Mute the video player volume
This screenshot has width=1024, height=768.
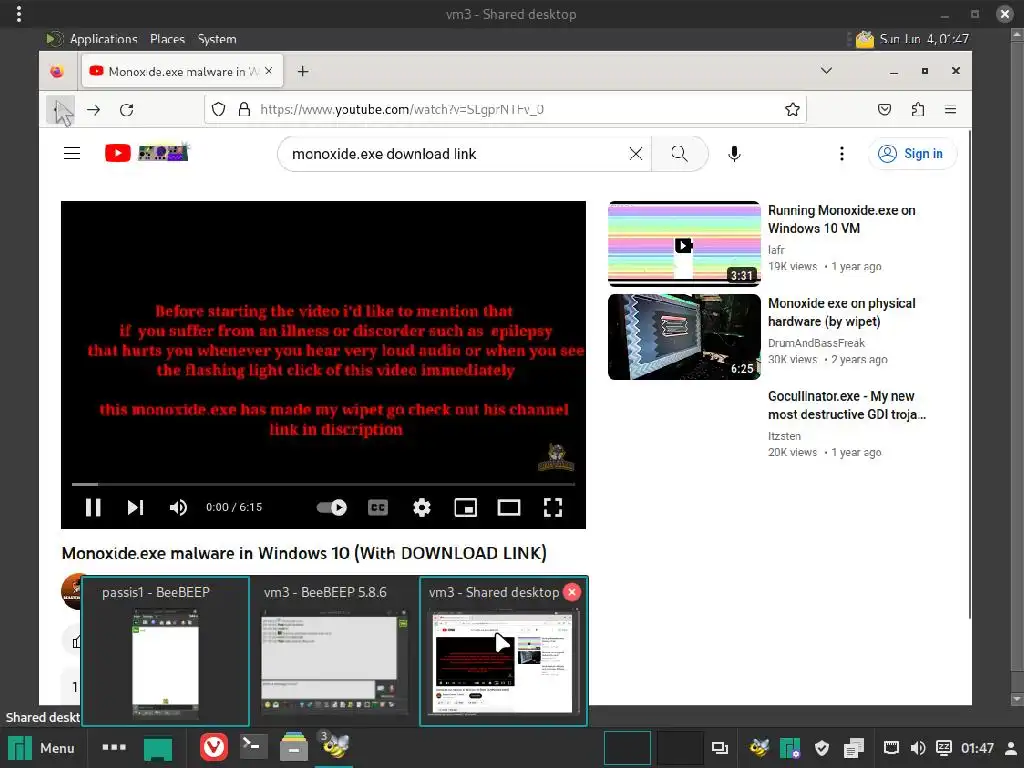click(x=178, y=507)
